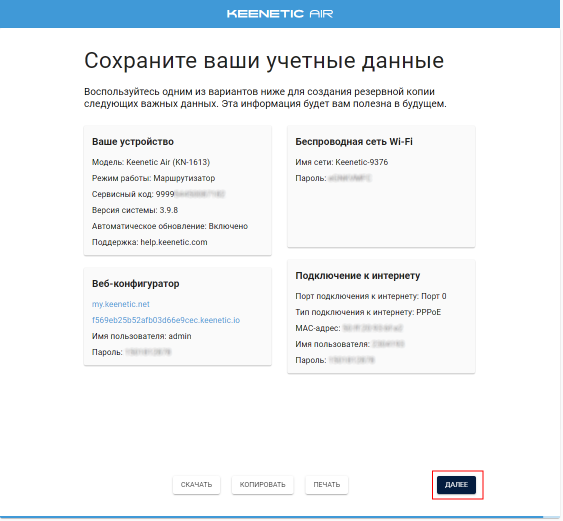
Task: Click the Веб-конфигуратор Пароль line
Action: 131,352
